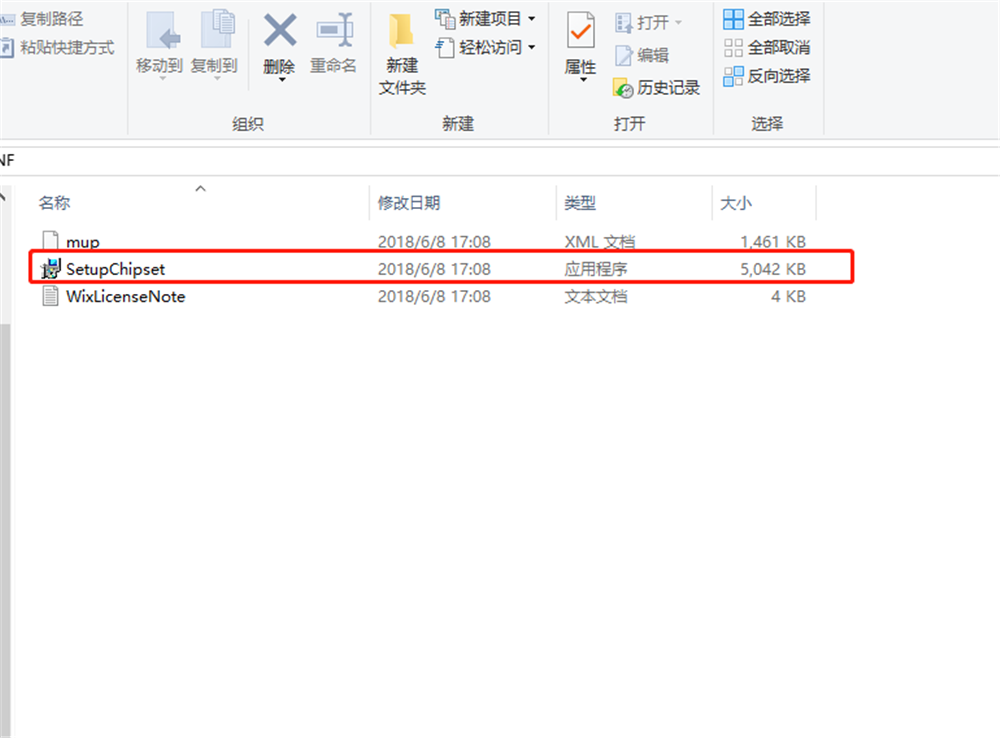Open the 轻松访问 dropdown menu
Image resolution: width=1000 pixels, height=738 pixels.
coord(531,46)
